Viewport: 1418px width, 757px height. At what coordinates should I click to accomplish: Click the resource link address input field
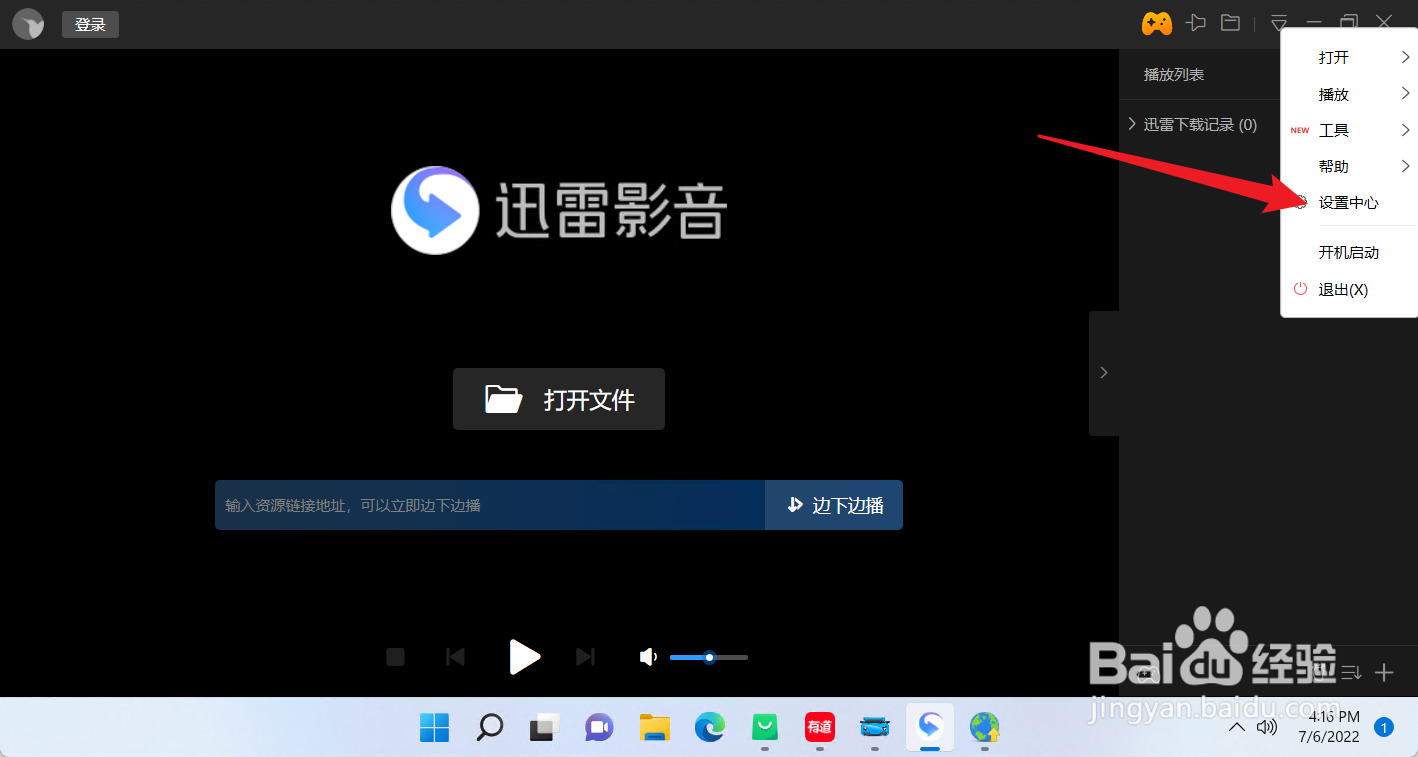490,505
